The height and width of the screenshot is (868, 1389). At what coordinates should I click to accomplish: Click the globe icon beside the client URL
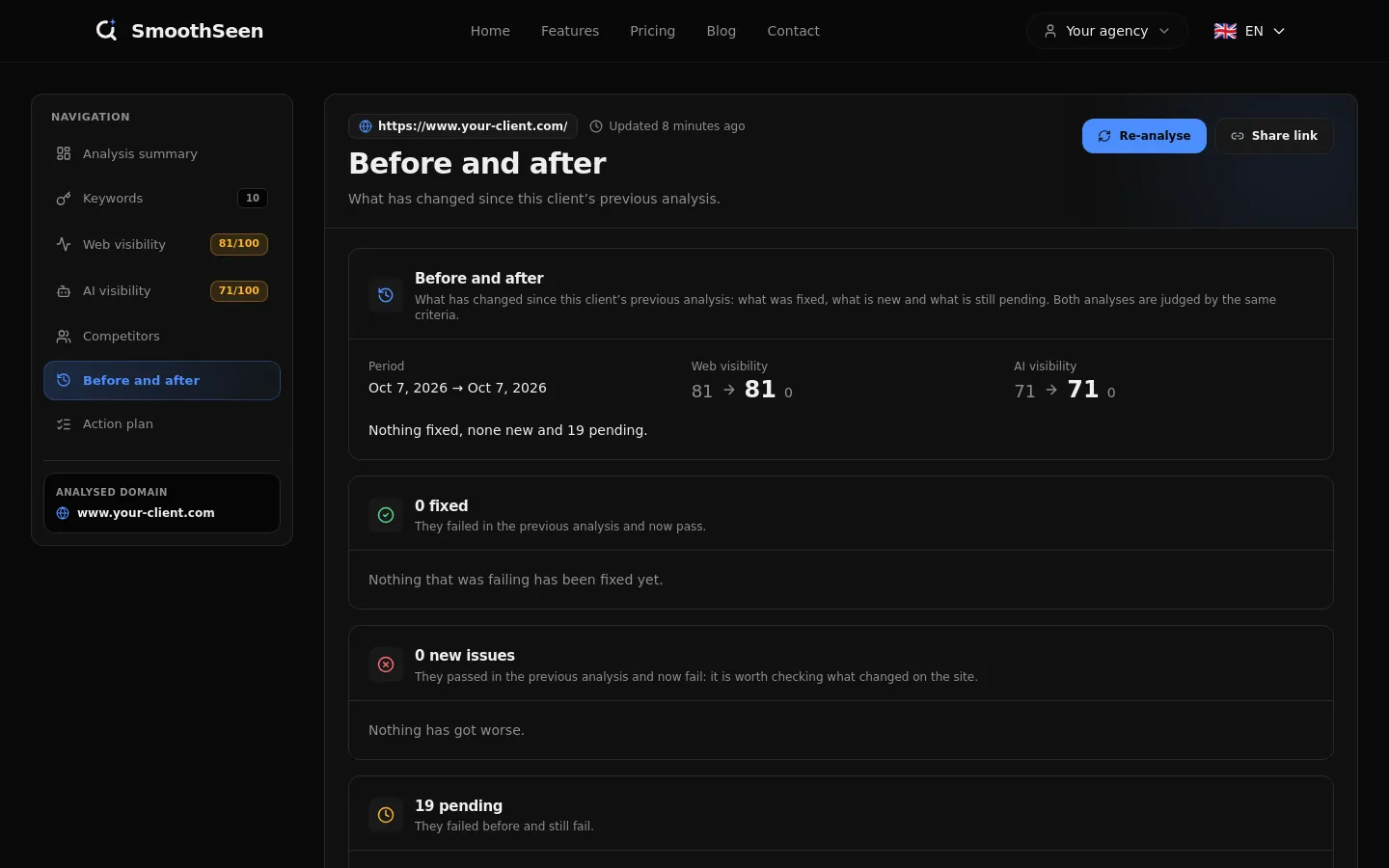tap(366, 126)
